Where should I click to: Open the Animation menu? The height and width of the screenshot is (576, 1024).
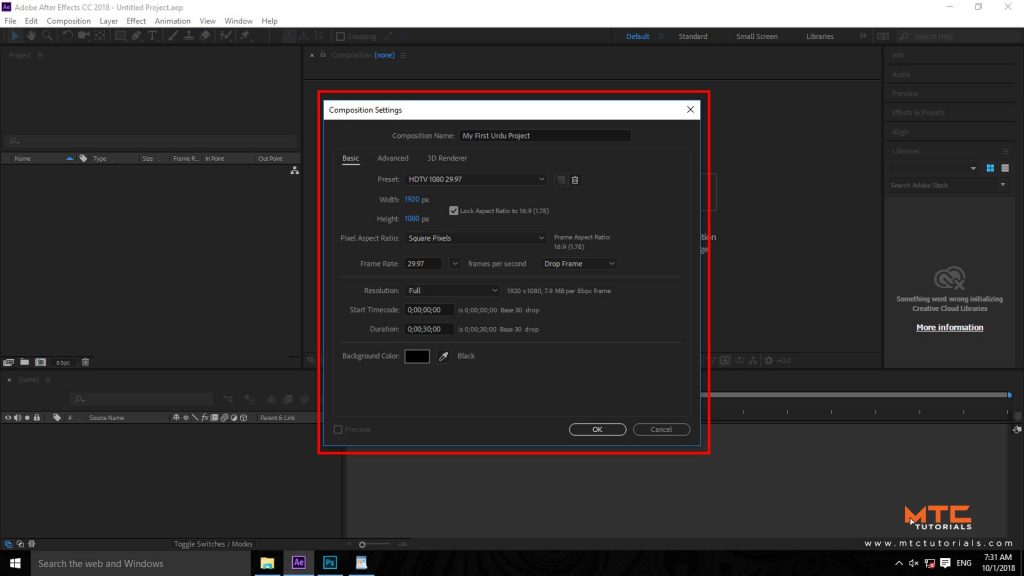coord(172,21)
